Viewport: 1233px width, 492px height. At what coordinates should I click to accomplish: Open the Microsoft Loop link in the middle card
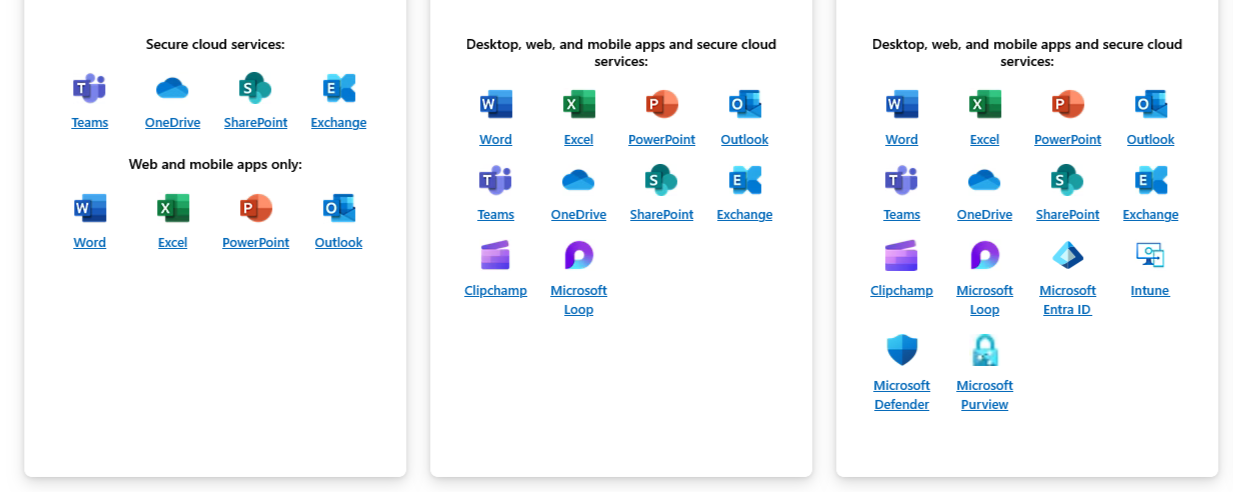click(x=579, y=300)
